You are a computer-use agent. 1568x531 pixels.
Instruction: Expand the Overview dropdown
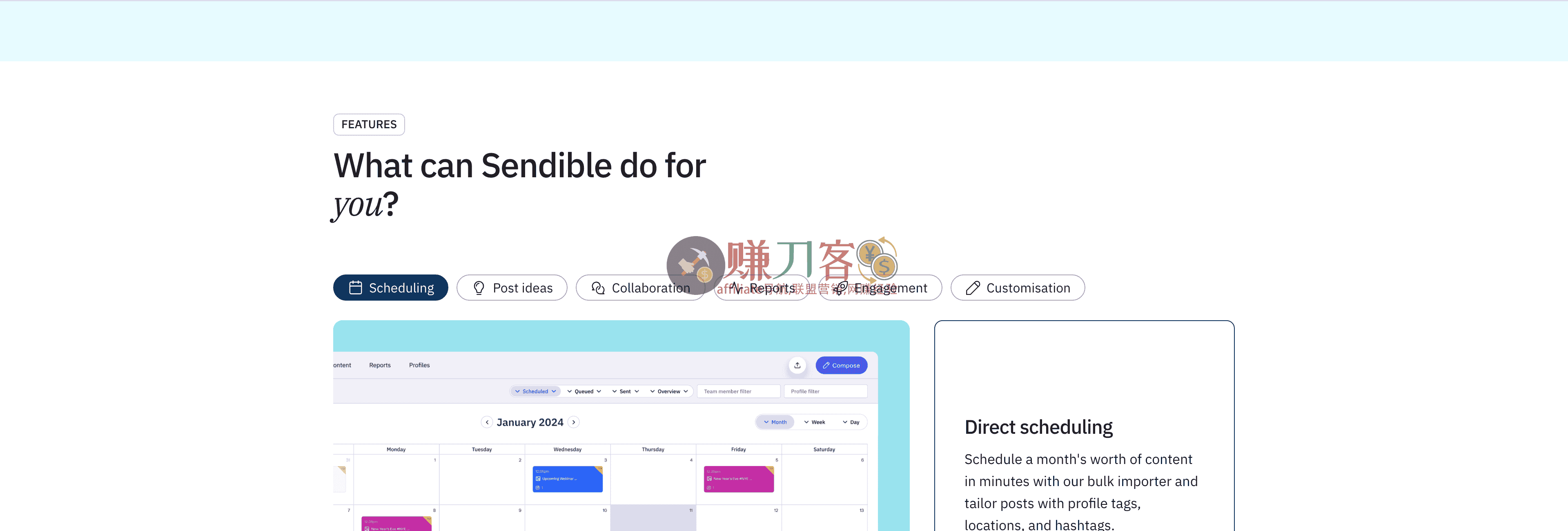point(668,392)
